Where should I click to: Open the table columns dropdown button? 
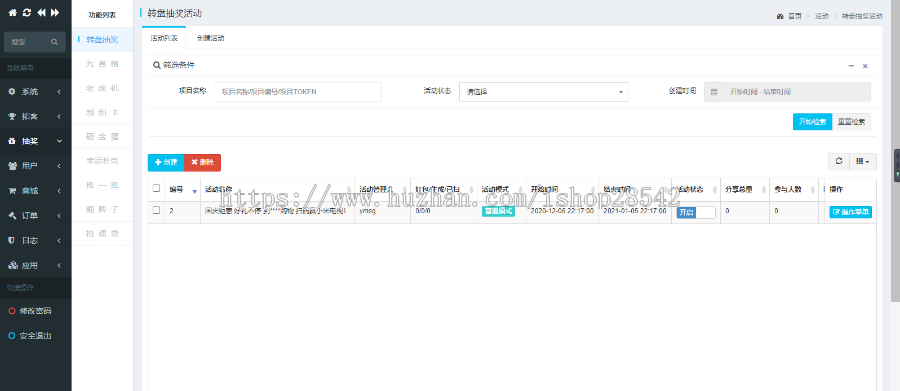tap(863, 162)
